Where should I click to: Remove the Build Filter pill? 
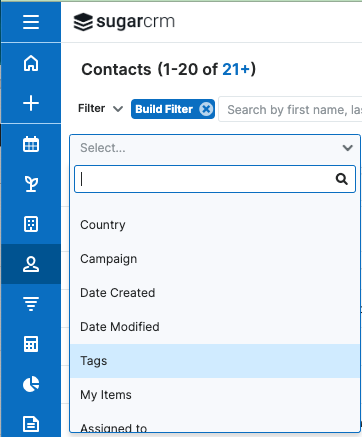click(x=206, y=109)
